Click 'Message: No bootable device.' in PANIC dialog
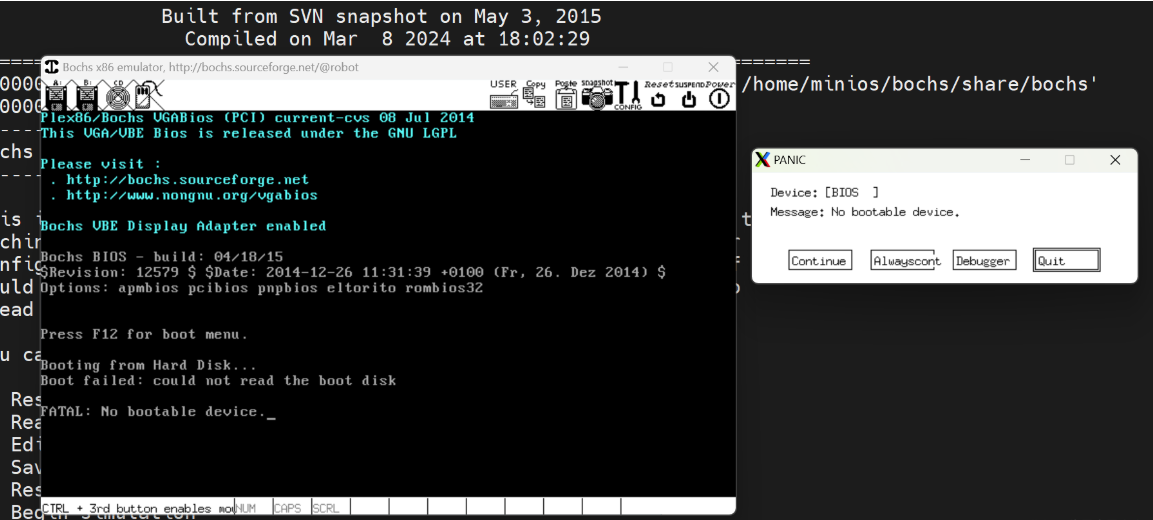Viewport: 1153px width, 520px height. point(865,212)
